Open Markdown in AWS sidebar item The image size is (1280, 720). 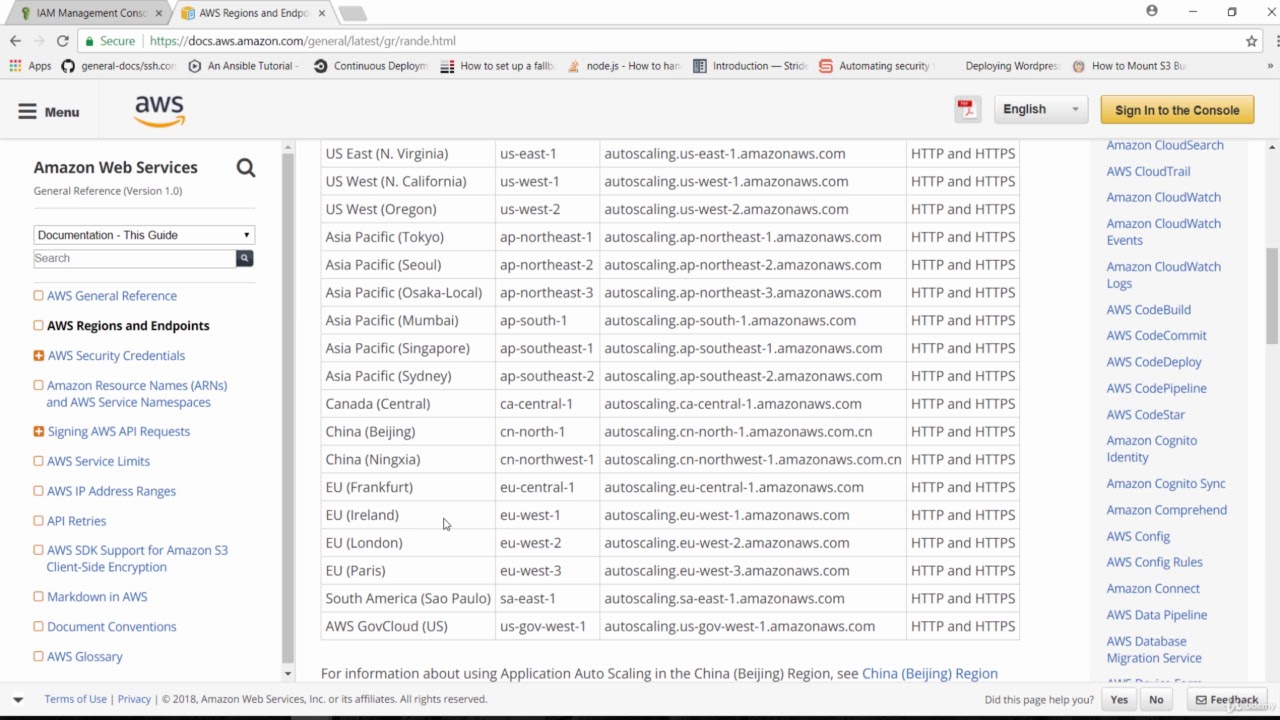pyautogui.click(x=97, y=597)
